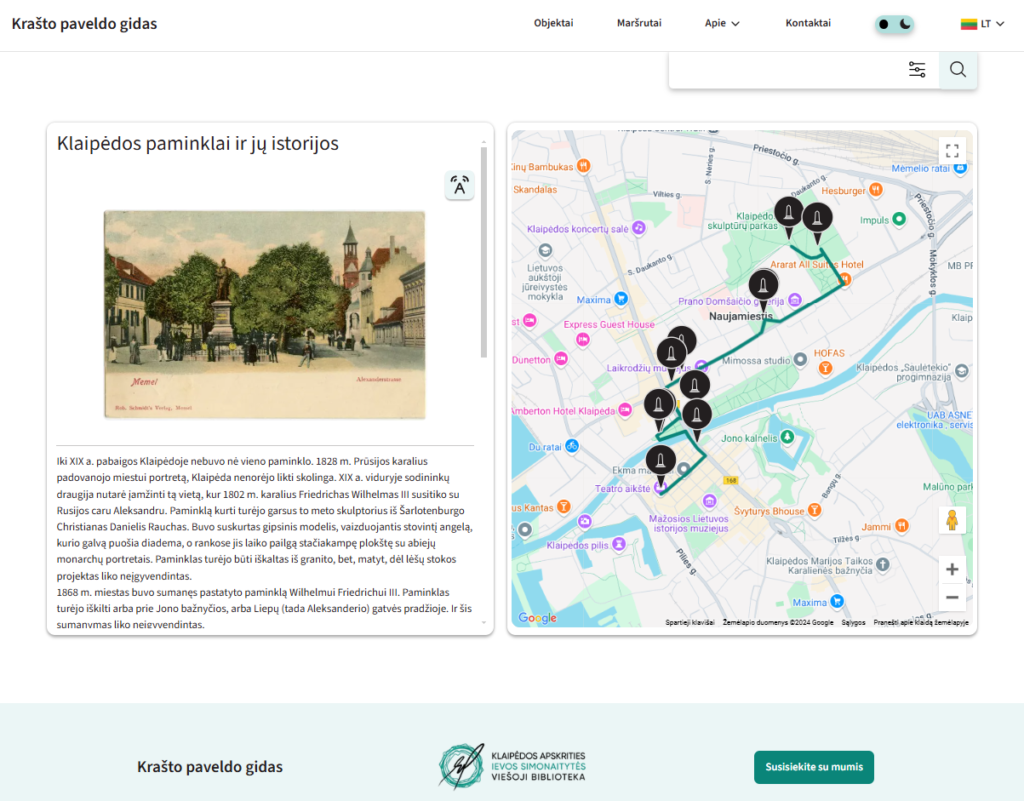Click the Street View pegman icon
The width and height of the screenshot is (1024, 801).
[952, 521]
